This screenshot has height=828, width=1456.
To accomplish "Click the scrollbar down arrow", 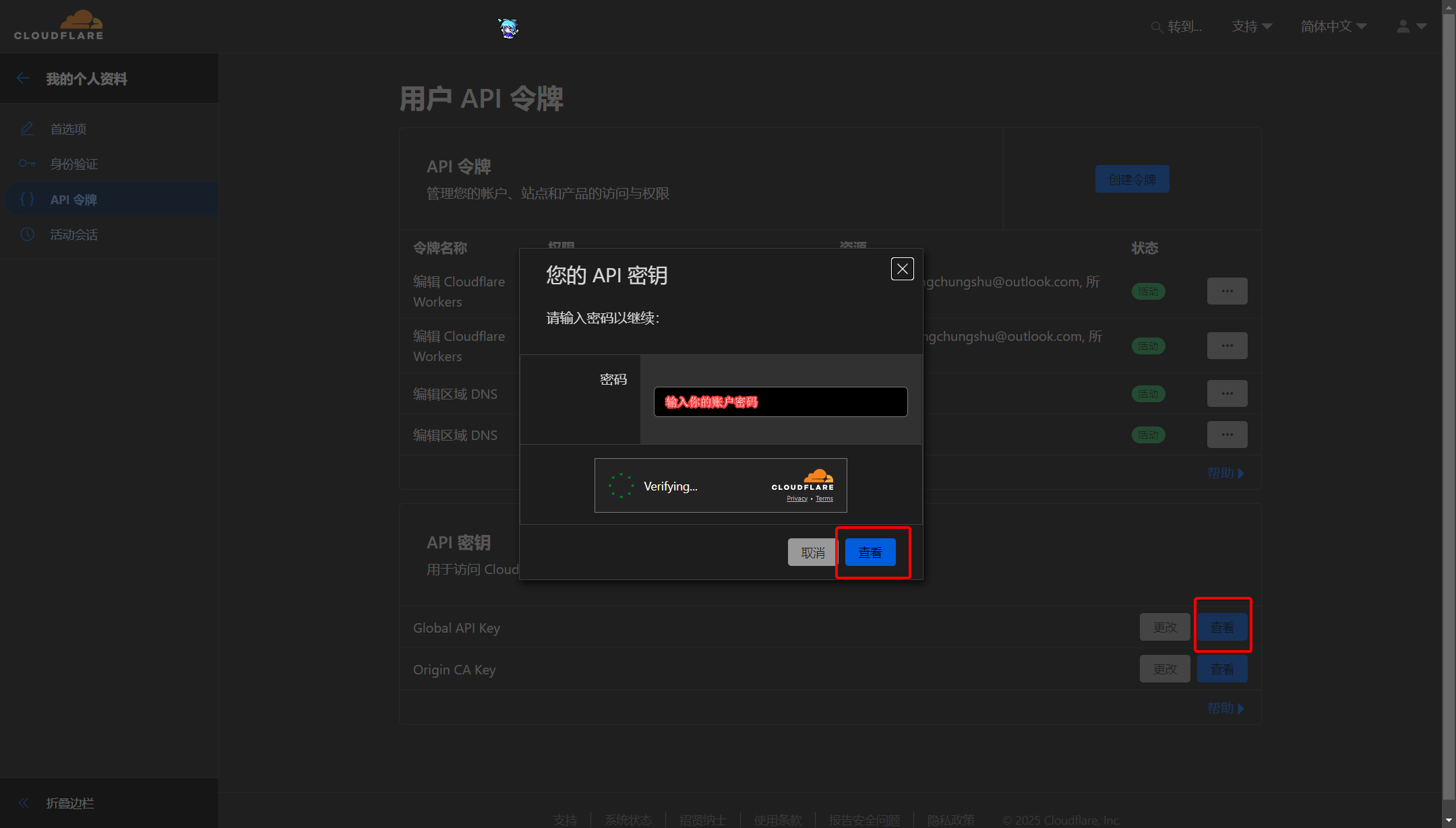I will click(1449, 821).
